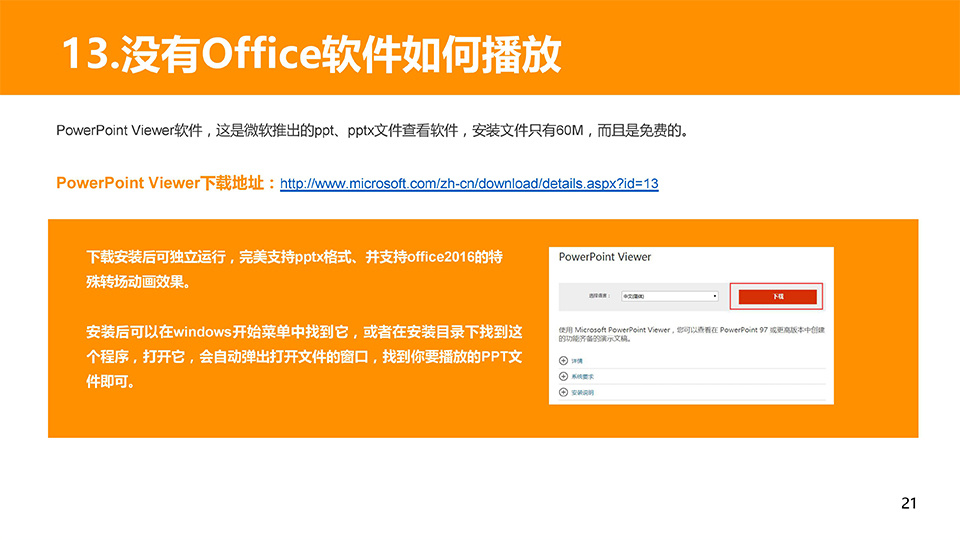This screenshot has width=960, height=540.
Task: Select the white paragraph starting with 安装后可以在windows
Action: [x=304, y=356]
